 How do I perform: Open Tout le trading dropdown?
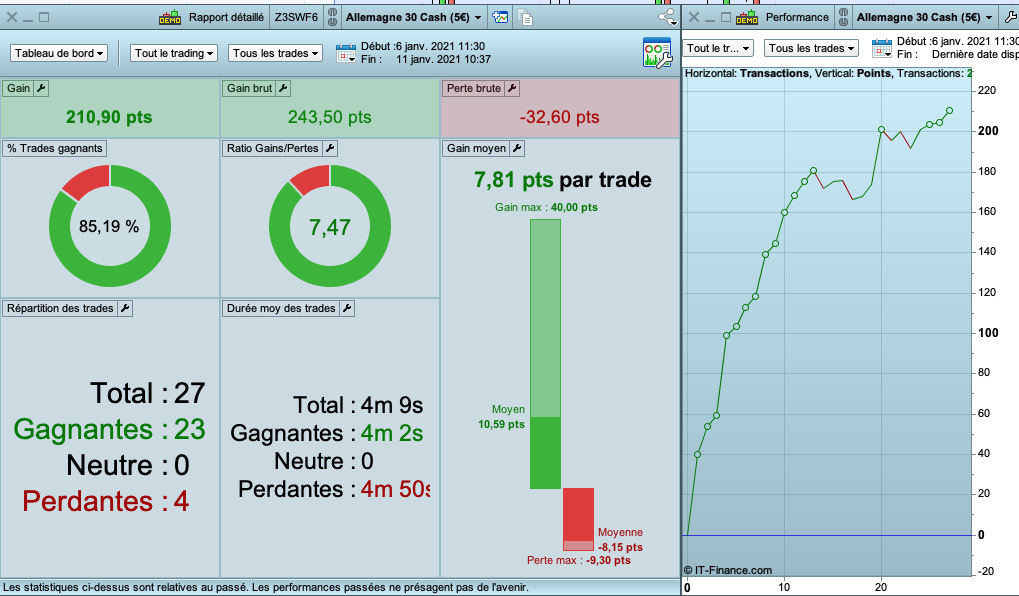(174, 53)
